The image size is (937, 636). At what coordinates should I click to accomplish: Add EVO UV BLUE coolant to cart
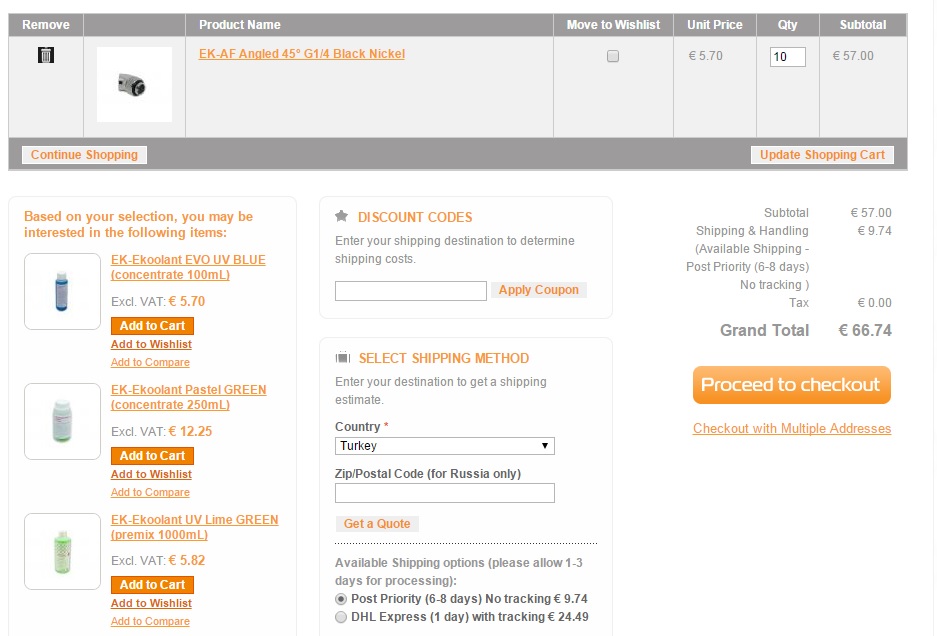(x=152, y=326)
